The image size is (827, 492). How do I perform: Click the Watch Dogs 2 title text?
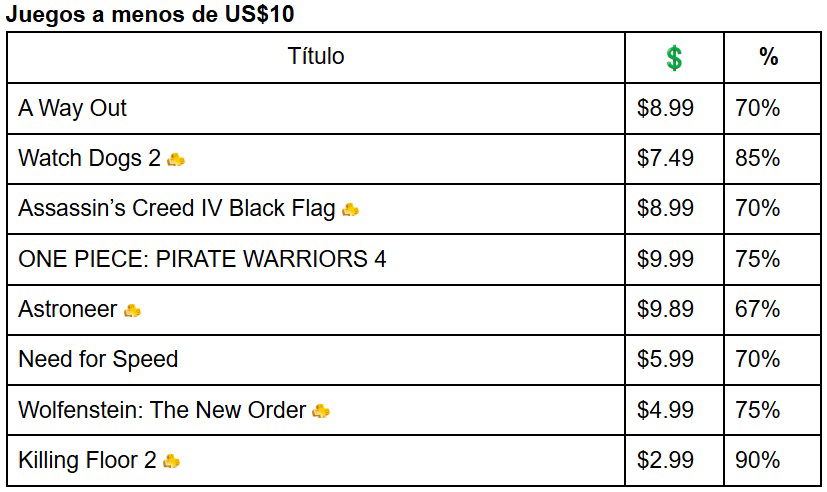(x=89, y=158)
